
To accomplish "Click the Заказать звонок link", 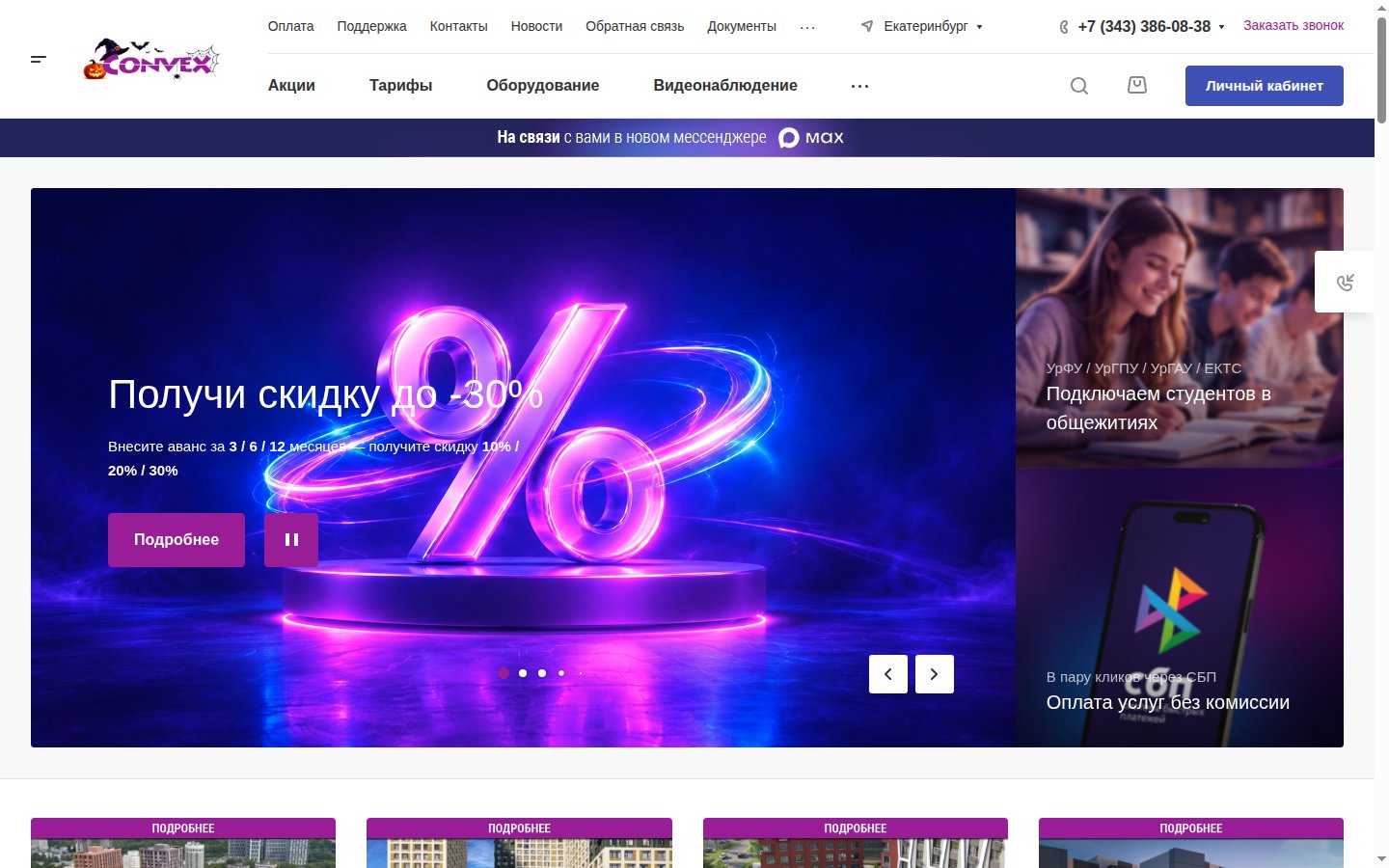I will pos(1294,25).
